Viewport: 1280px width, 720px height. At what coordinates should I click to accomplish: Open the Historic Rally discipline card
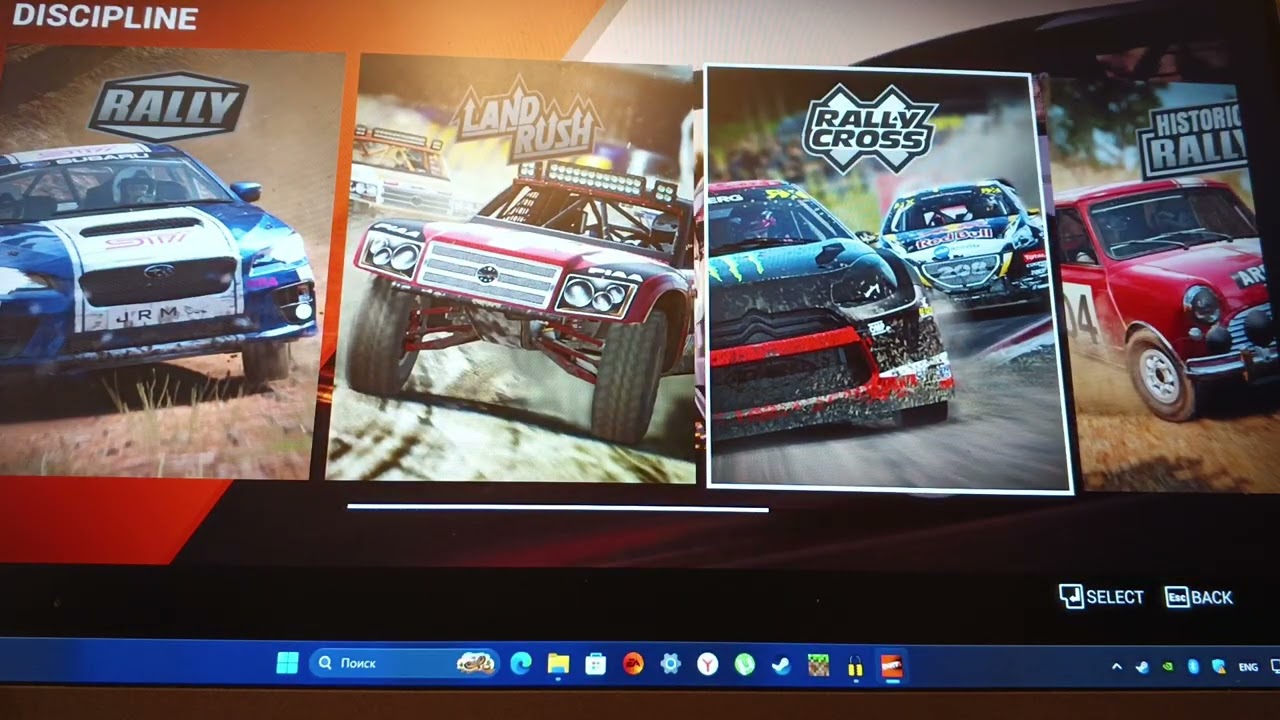point(1165,285)
